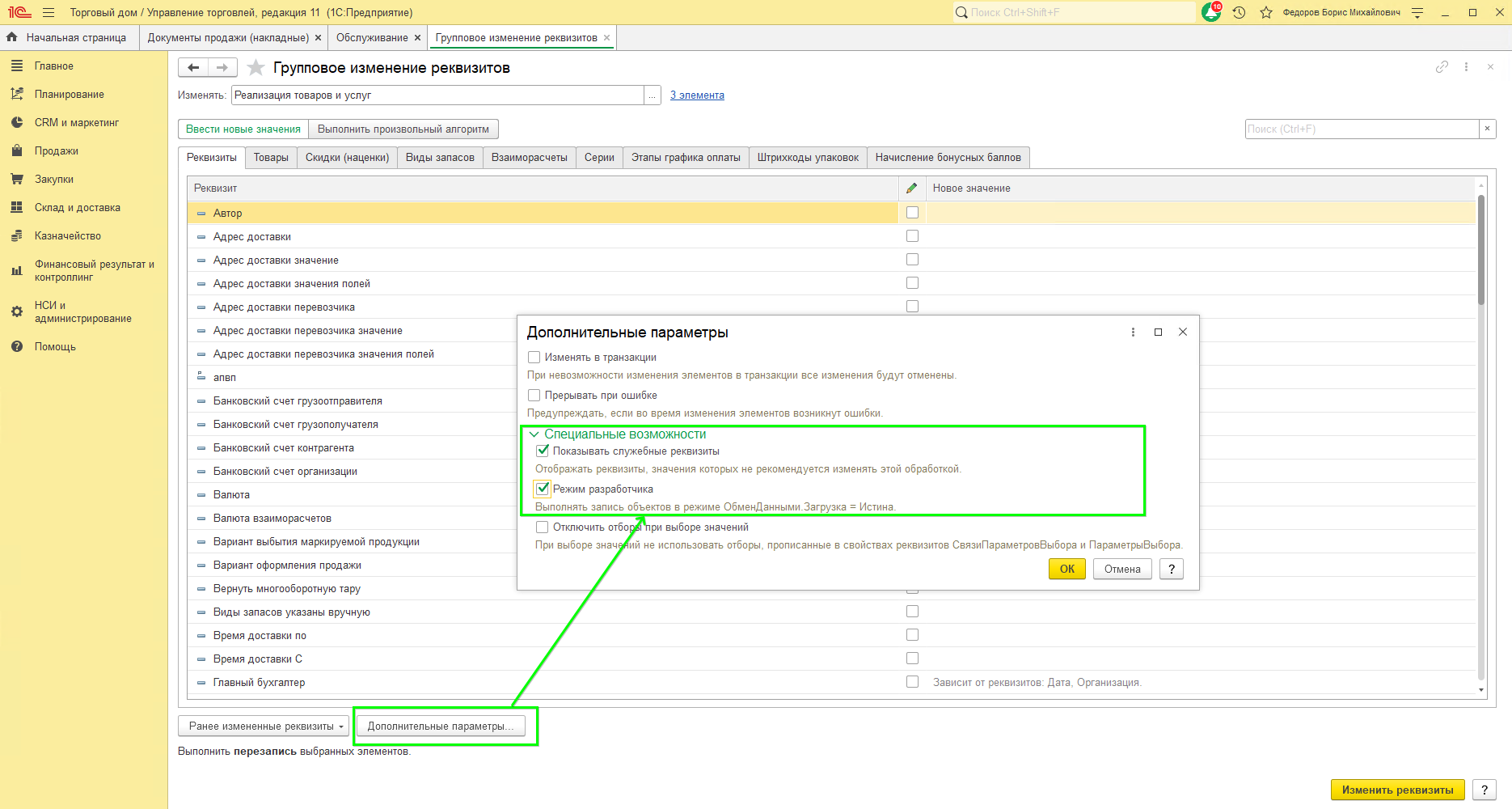The height and width of the screenshot is (809, 1512).
Task: Collapse the Специальные возможности group
Action: click(x=534, y=434)
